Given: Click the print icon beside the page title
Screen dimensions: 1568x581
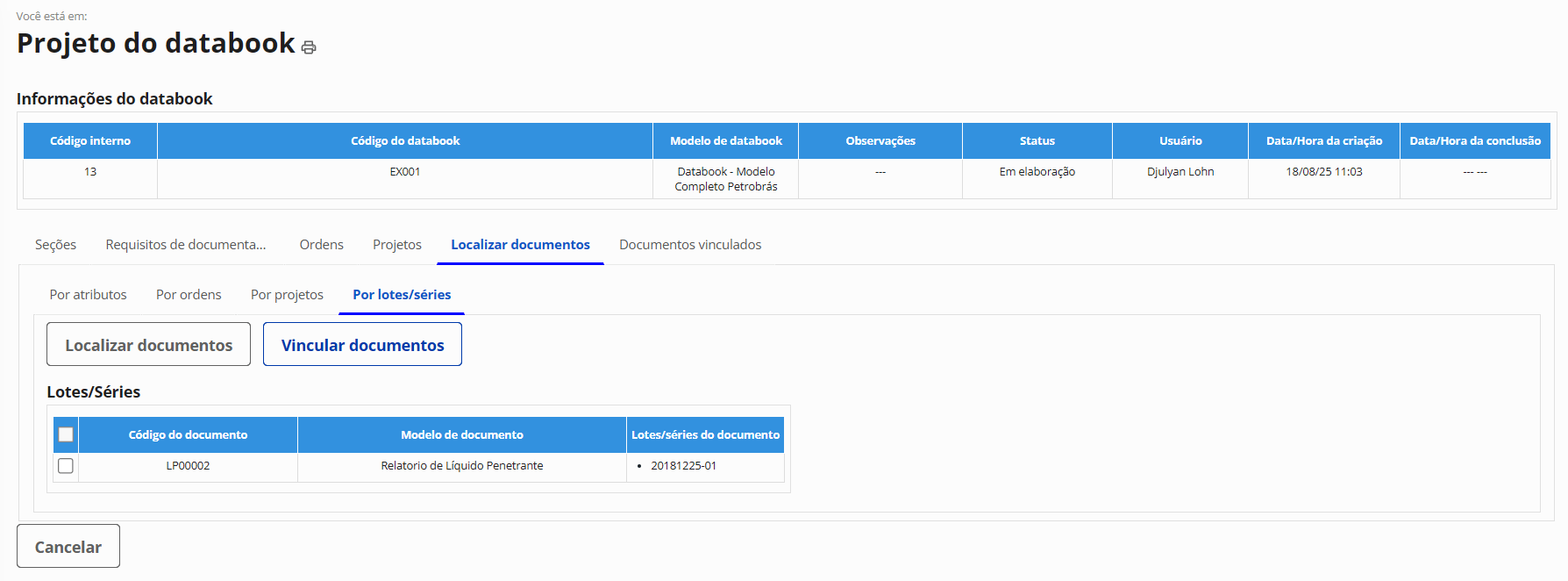Looking at the screenshot, I should point(309,47).
